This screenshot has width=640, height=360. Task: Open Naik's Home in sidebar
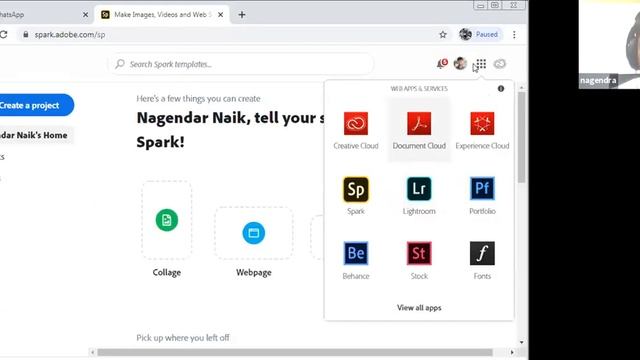click(x=35, y=135)
